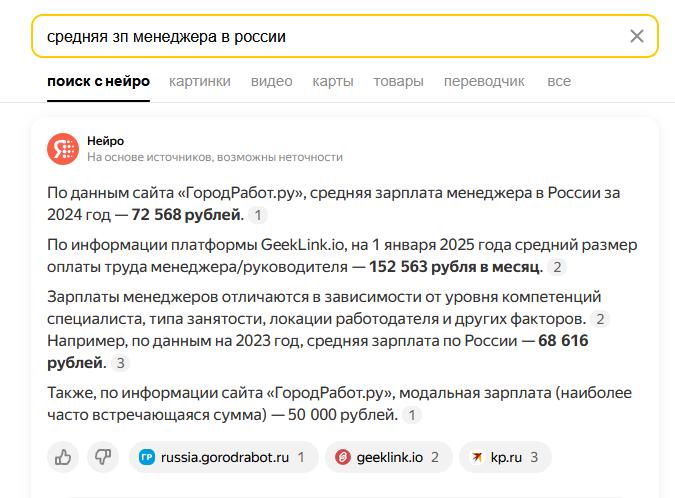This screenshot has width=675, height=498.
Task: Switch to the видео tab
Action: (272, 81)
